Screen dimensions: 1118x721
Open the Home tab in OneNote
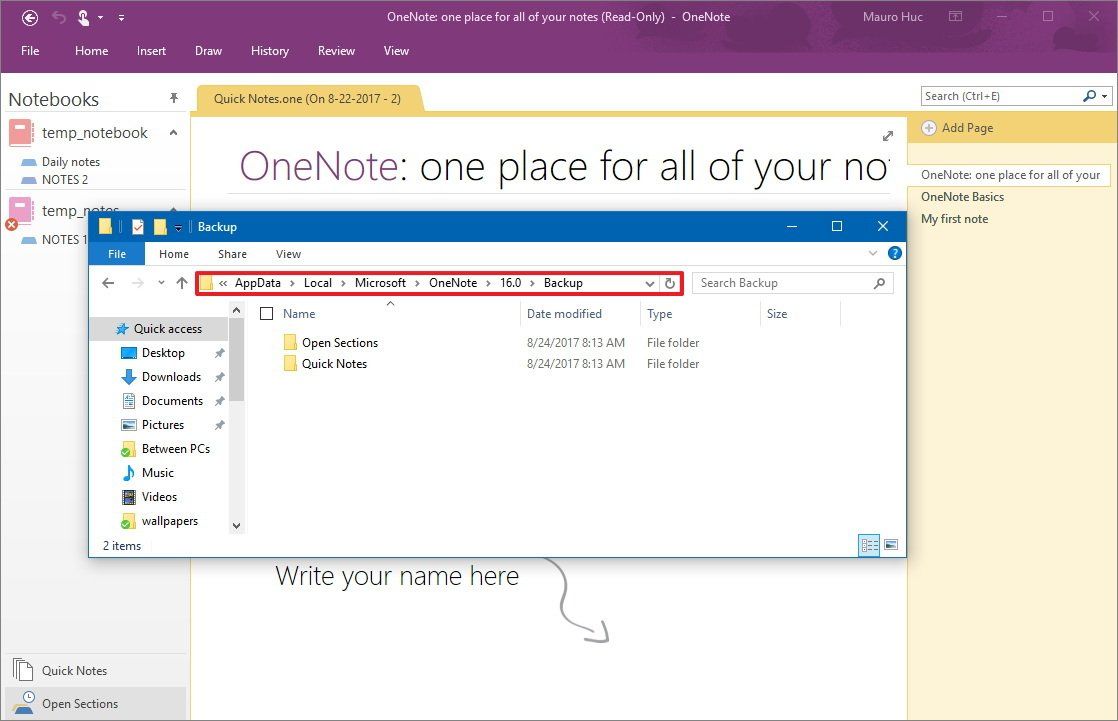[x=91, y=51]
